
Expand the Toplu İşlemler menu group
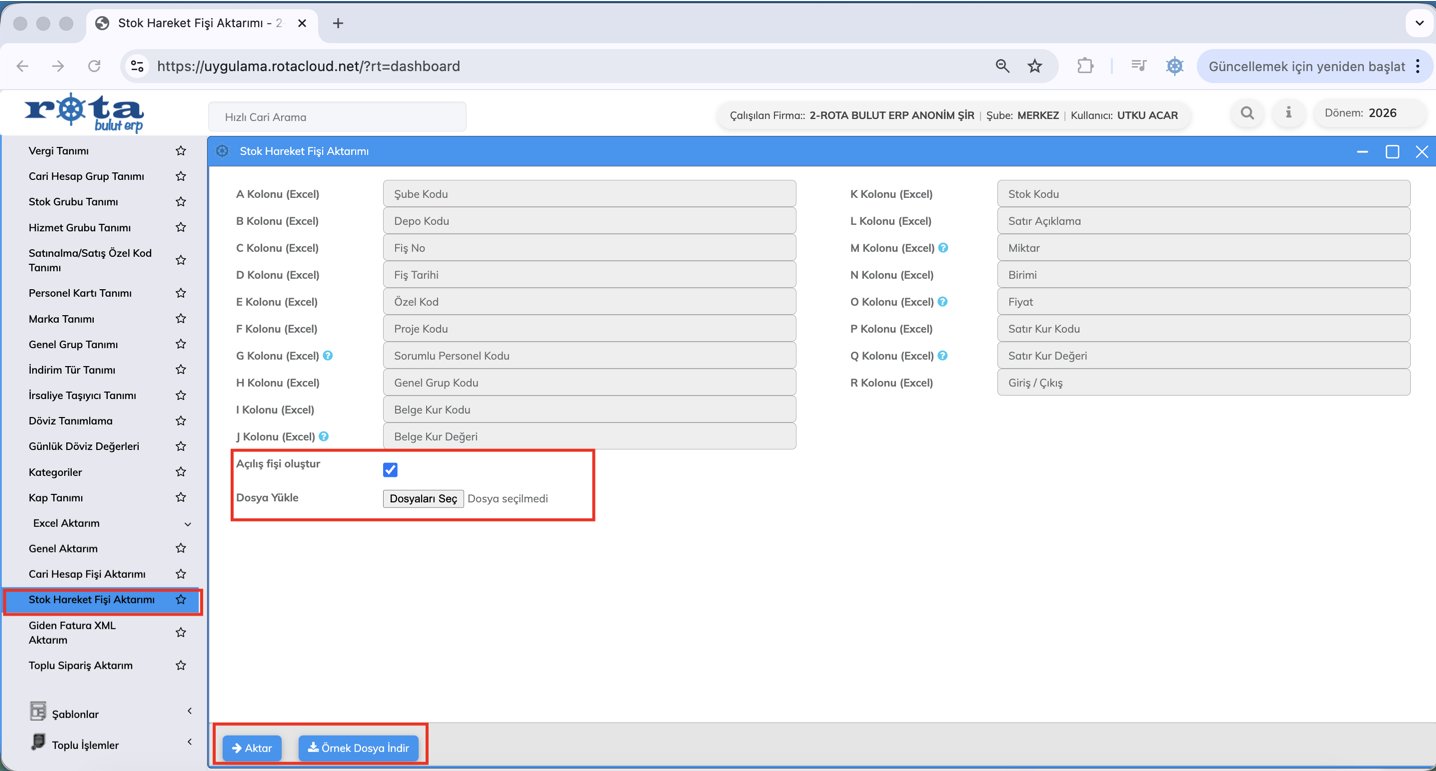click(x=189, y=743)
